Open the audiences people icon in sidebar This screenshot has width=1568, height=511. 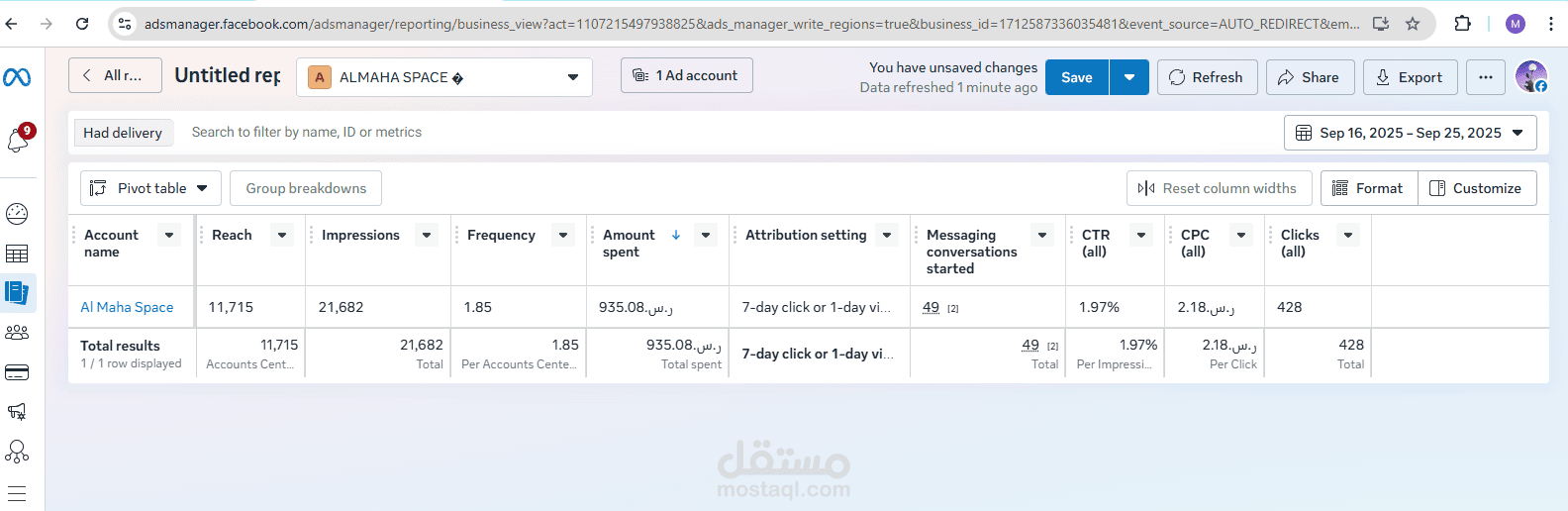17,333
